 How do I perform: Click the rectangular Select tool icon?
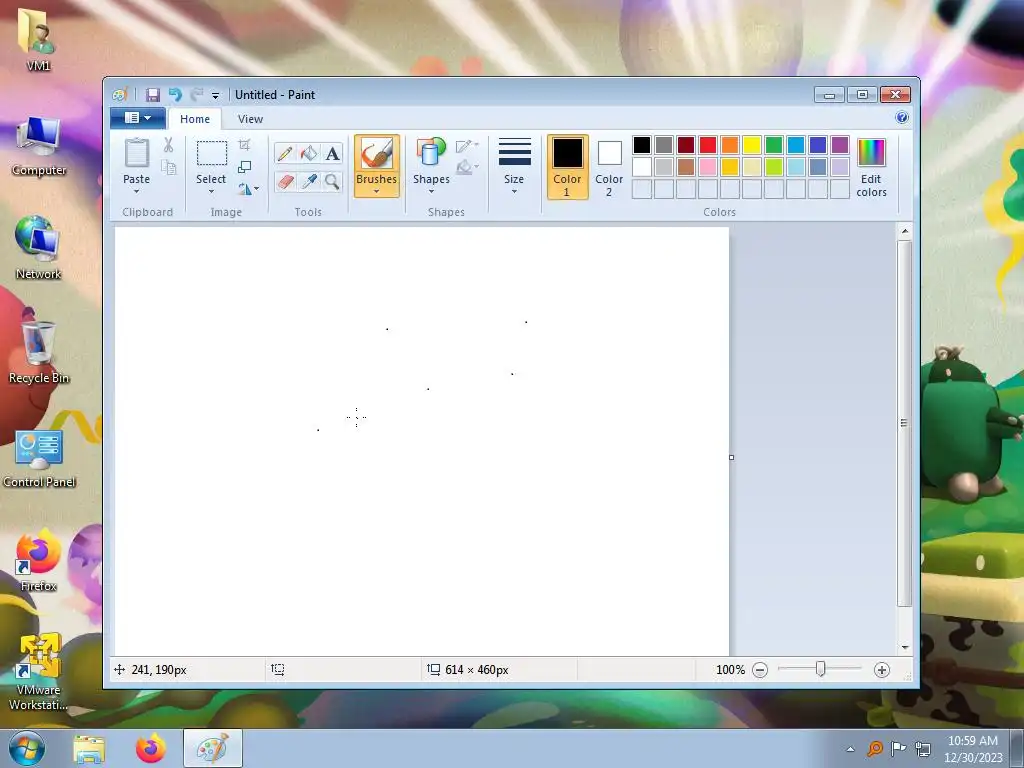212,153
